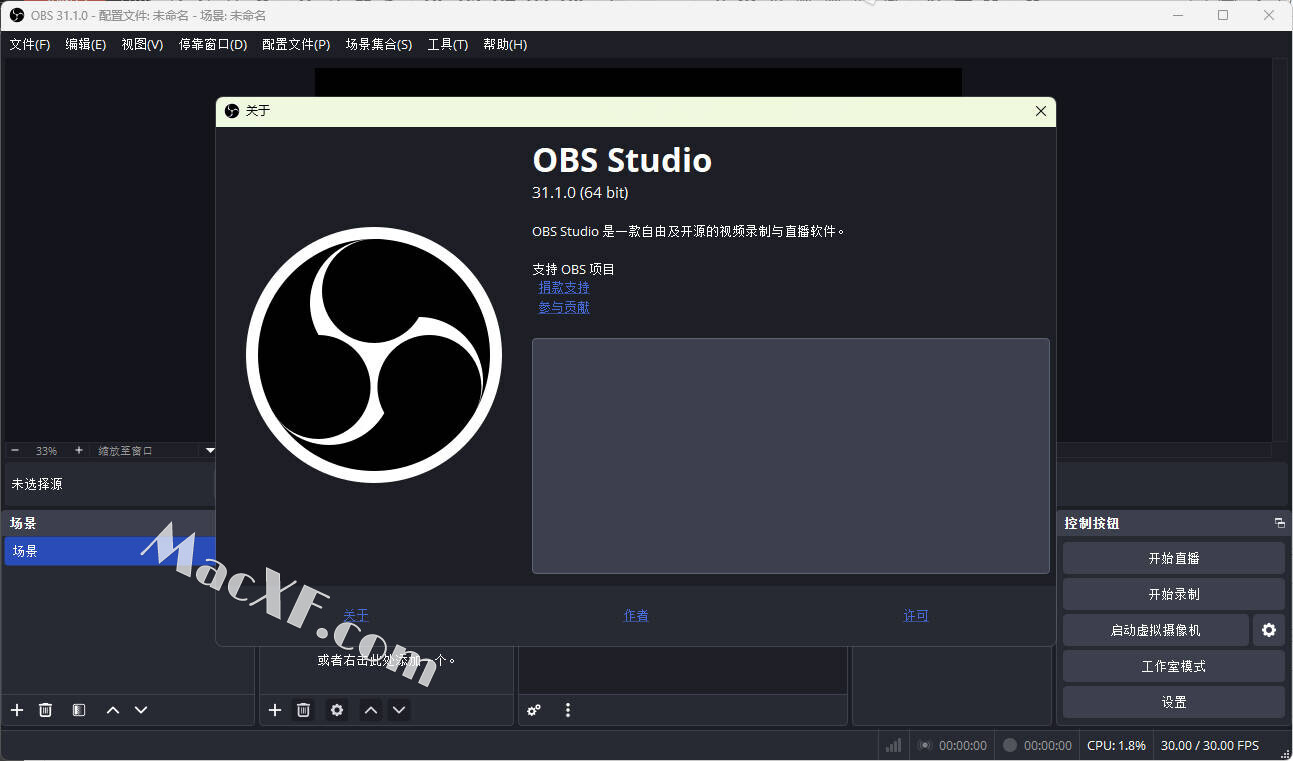The height and width of the screenshot is (761, 1293).
Task: Click the OBS Studio heading in the dialog
Action: click(x=622, y=160)
